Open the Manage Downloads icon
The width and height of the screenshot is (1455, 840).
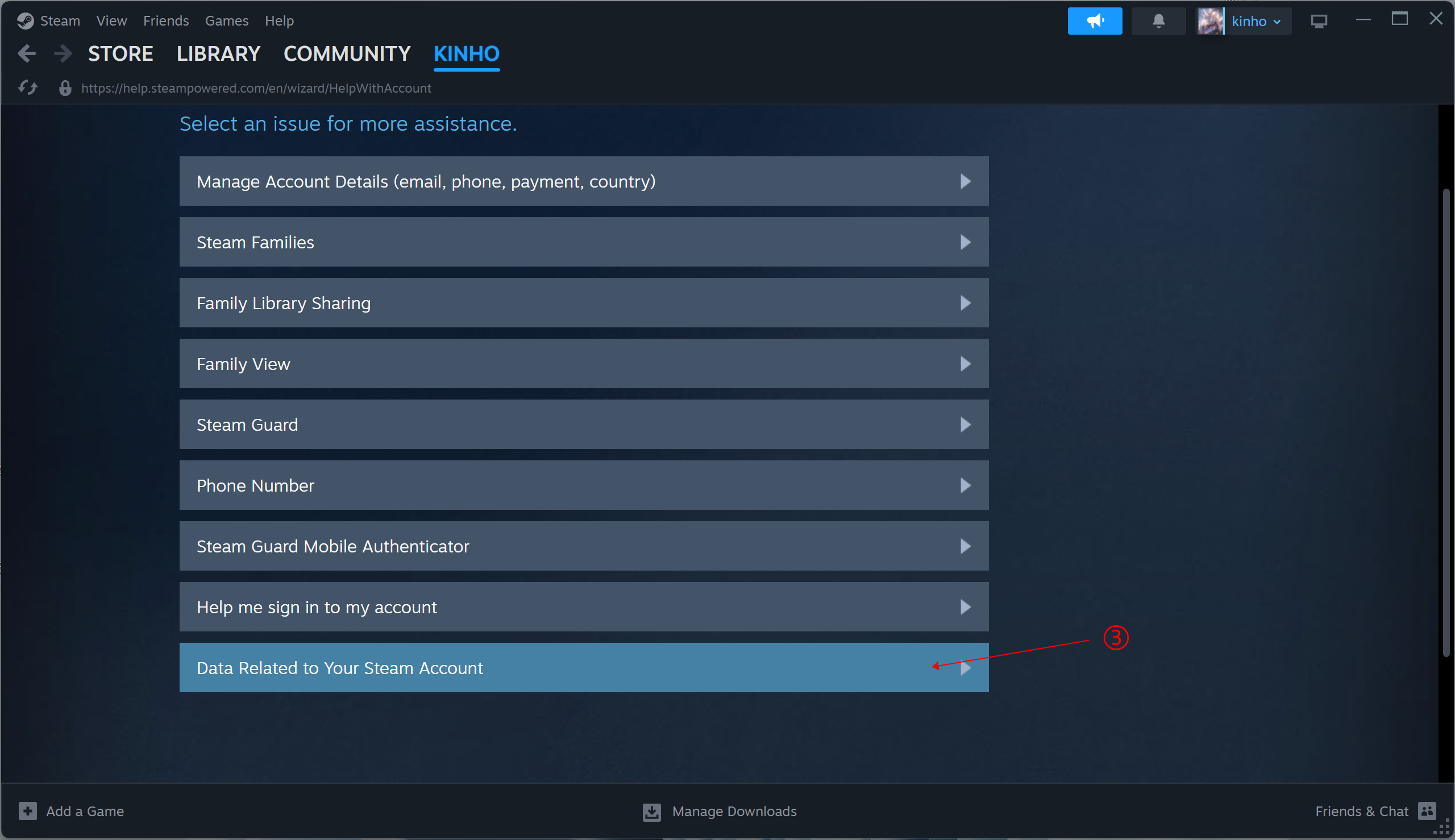tap(651, 811)
